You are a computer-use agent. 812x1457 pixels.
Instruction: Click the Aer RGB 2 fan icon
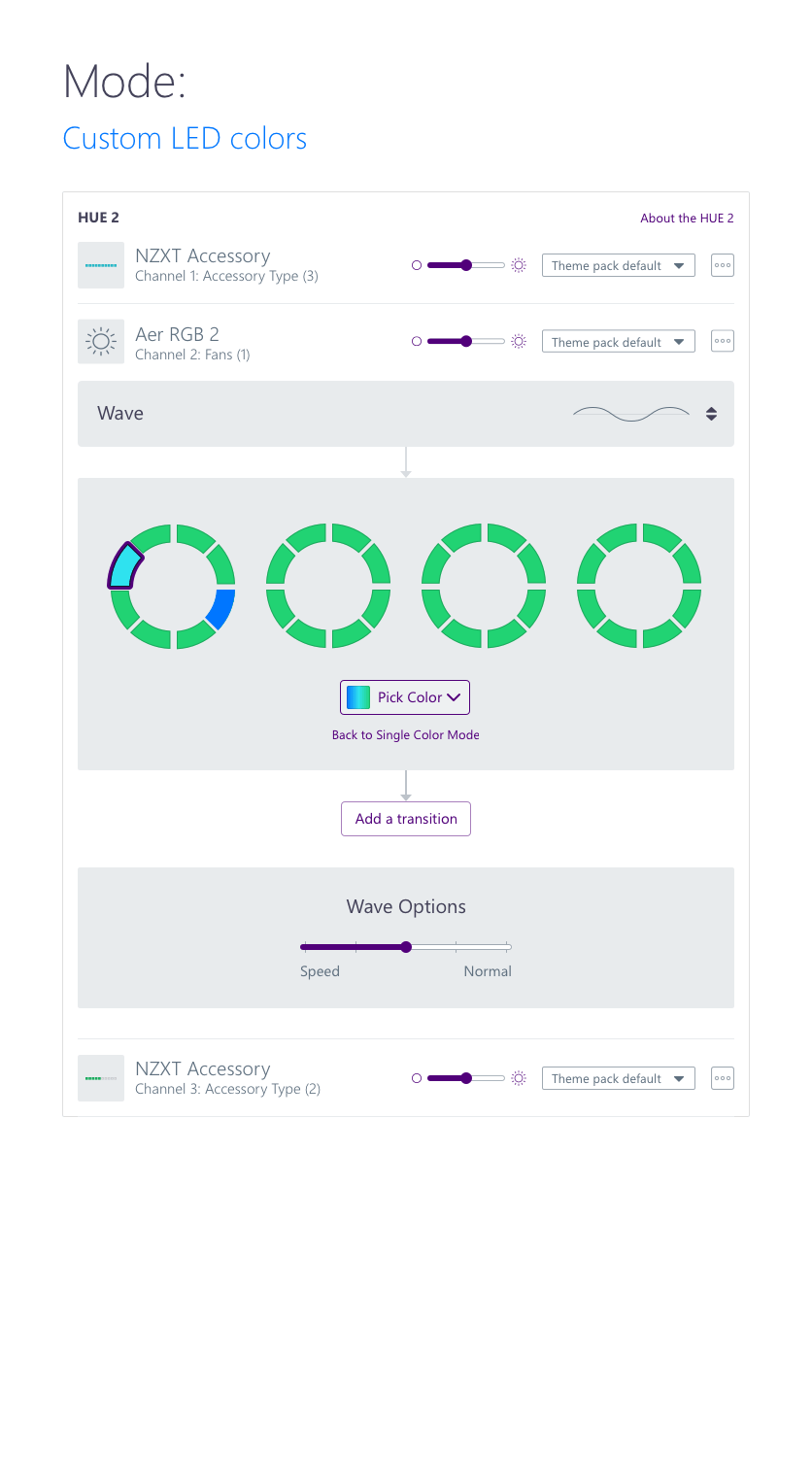tap(101, 342)
